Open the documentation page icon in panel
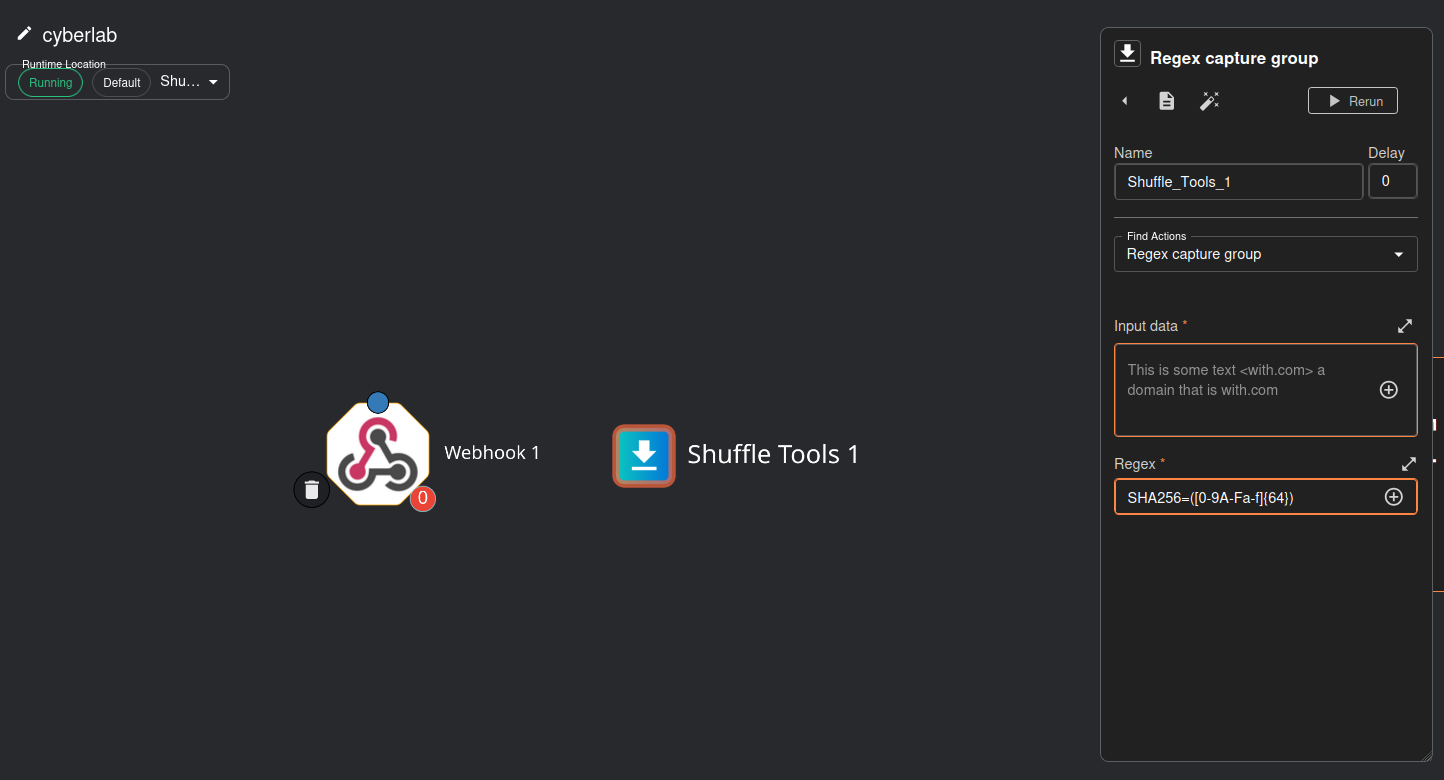 click(1166, 101)
